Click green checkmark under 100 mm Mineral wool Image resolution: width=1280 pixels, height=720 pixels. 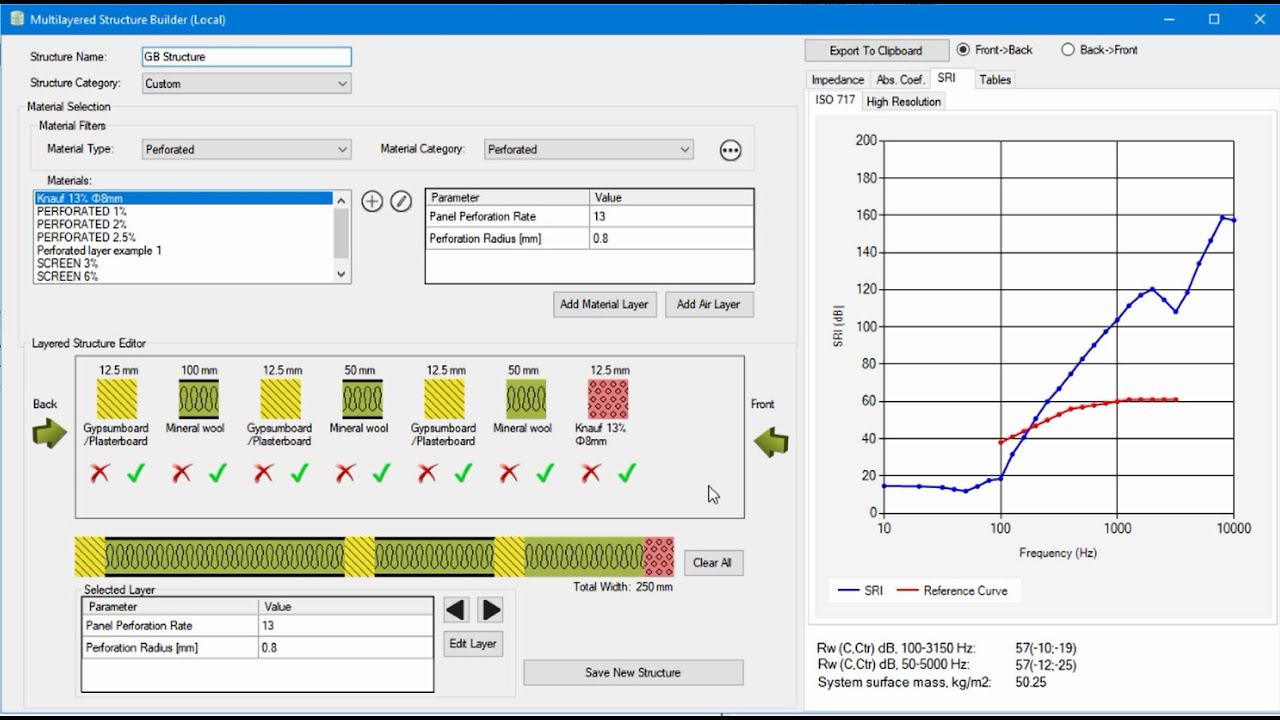[217, 473]
